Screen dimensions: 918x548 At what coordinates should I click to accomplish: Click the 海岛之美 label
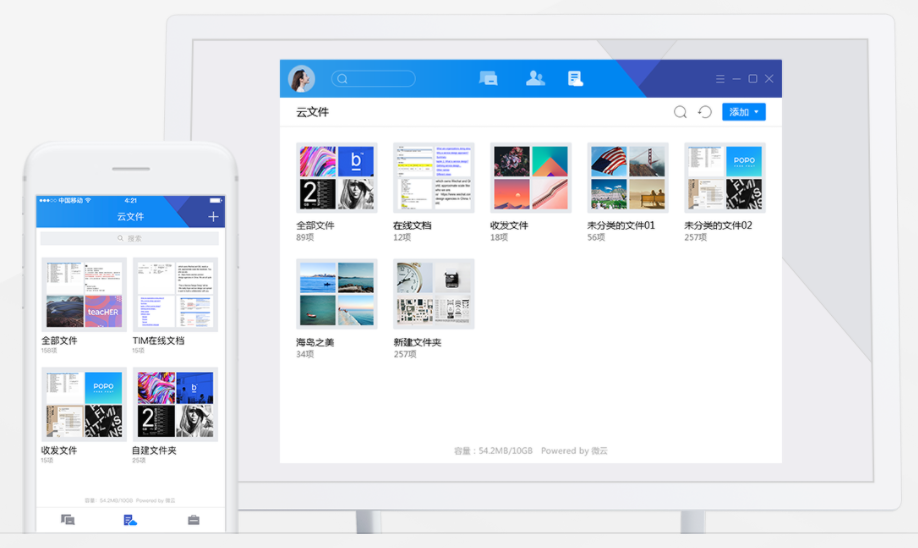coord(315,342)
